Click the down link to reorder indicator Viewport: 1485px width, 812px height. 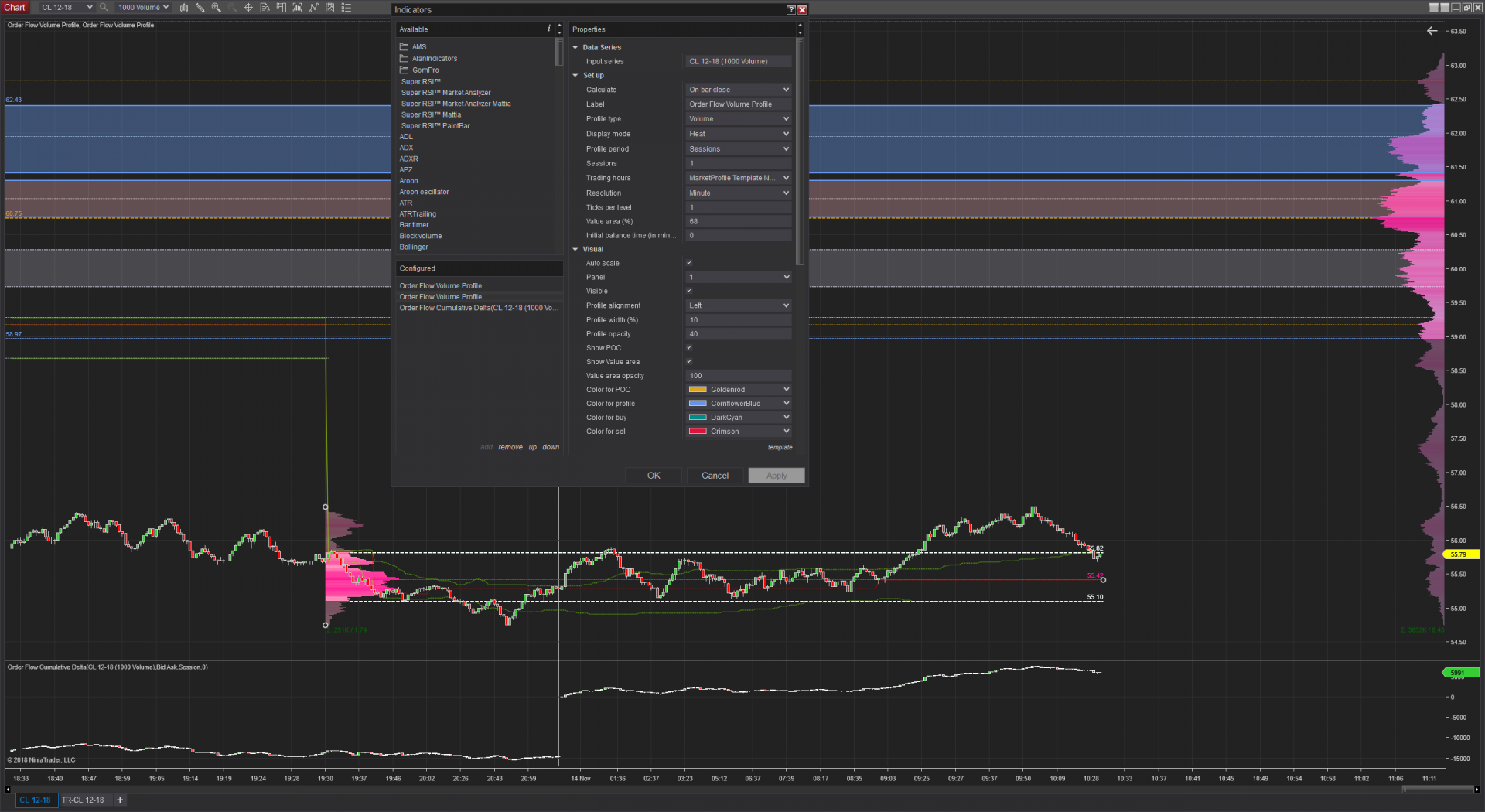(551, 448)
